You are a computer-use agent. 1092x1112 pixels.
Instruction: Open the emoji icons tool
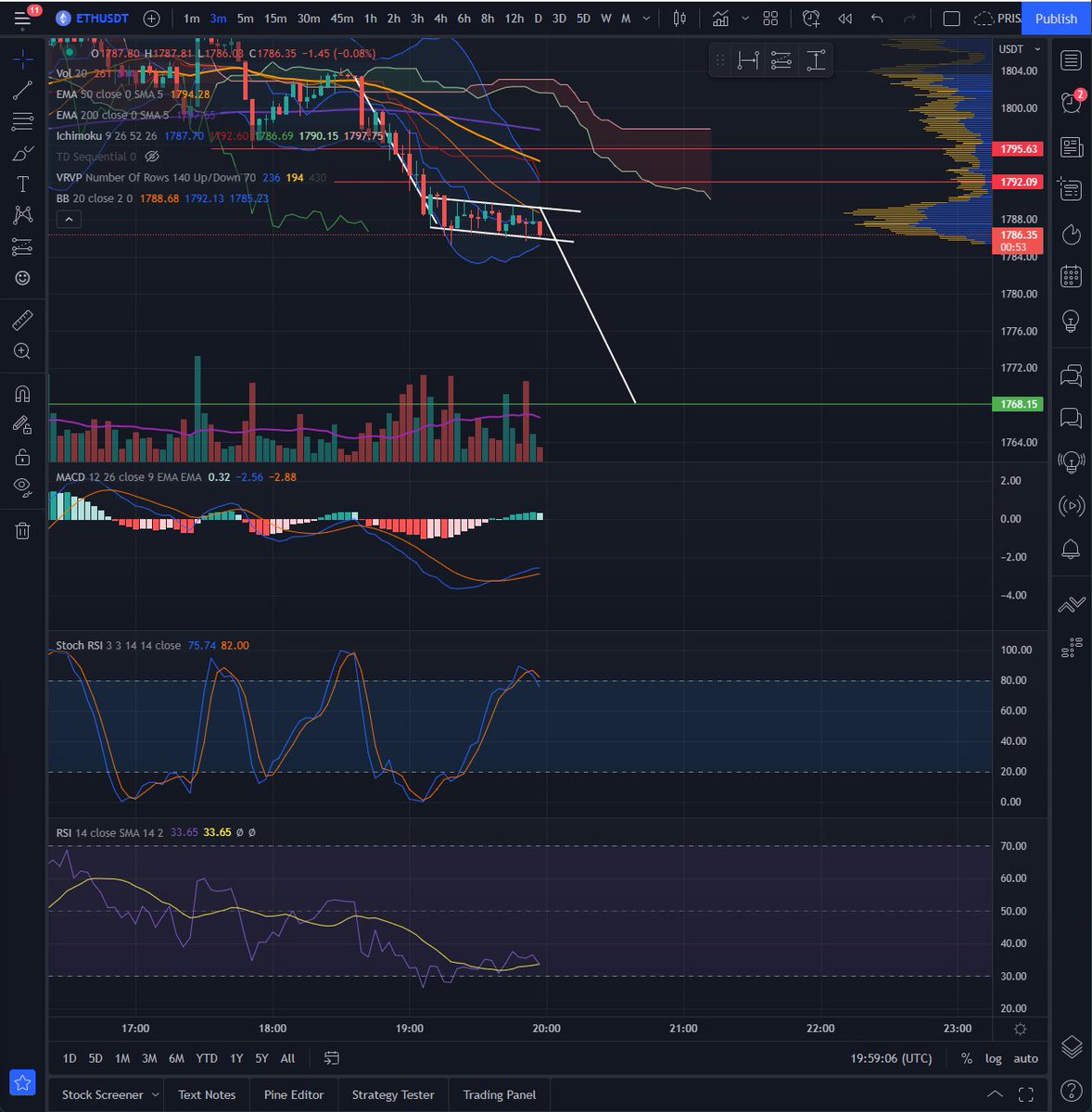pyautogui.click(x=23, y=278)
